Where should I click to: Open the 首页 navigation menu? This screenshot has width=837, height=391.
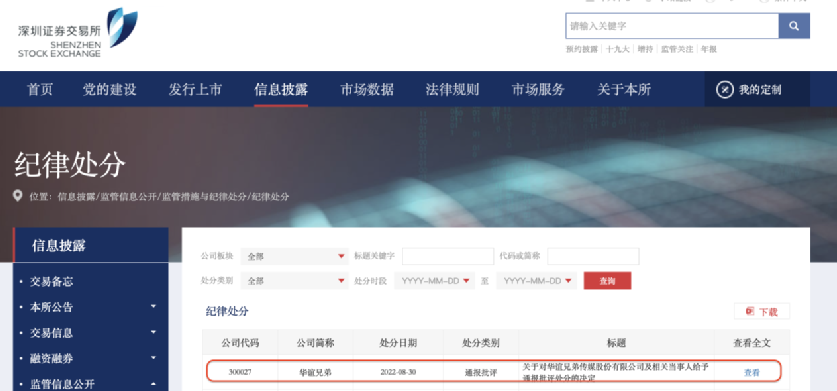coord(40,89)
